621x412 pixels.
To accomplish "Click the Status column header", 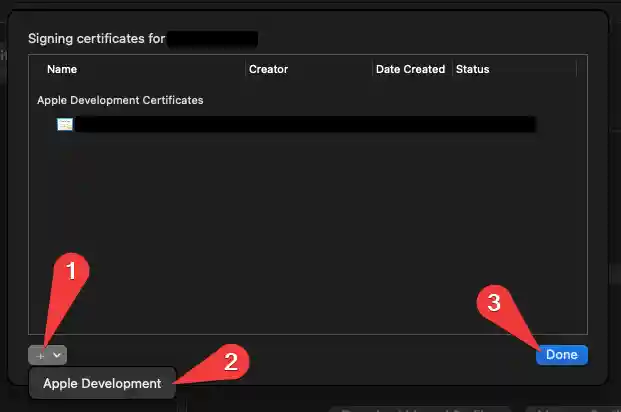I will (x=472, y=69).
